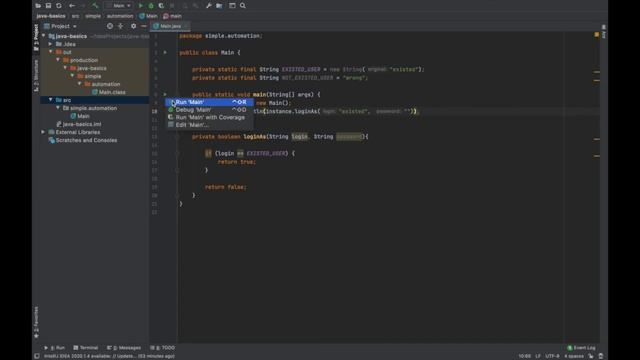Click Run with Coverage toolbar icon
Viewport: 640px width, 360px height.
(161, 6)
